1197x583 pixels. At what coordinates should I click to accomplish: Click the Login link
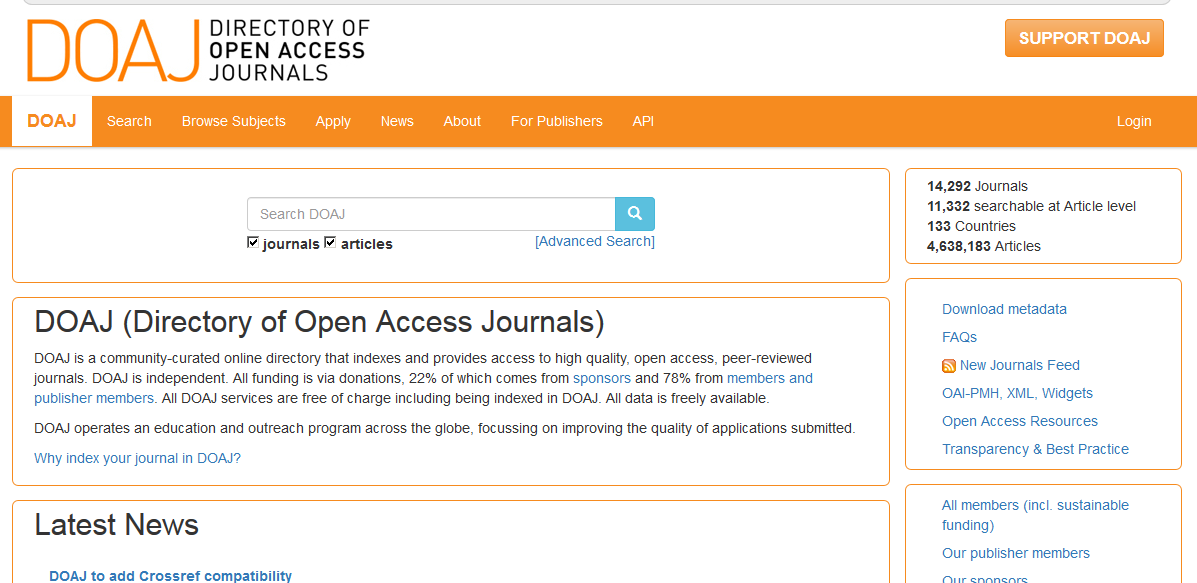(1133, 121)
